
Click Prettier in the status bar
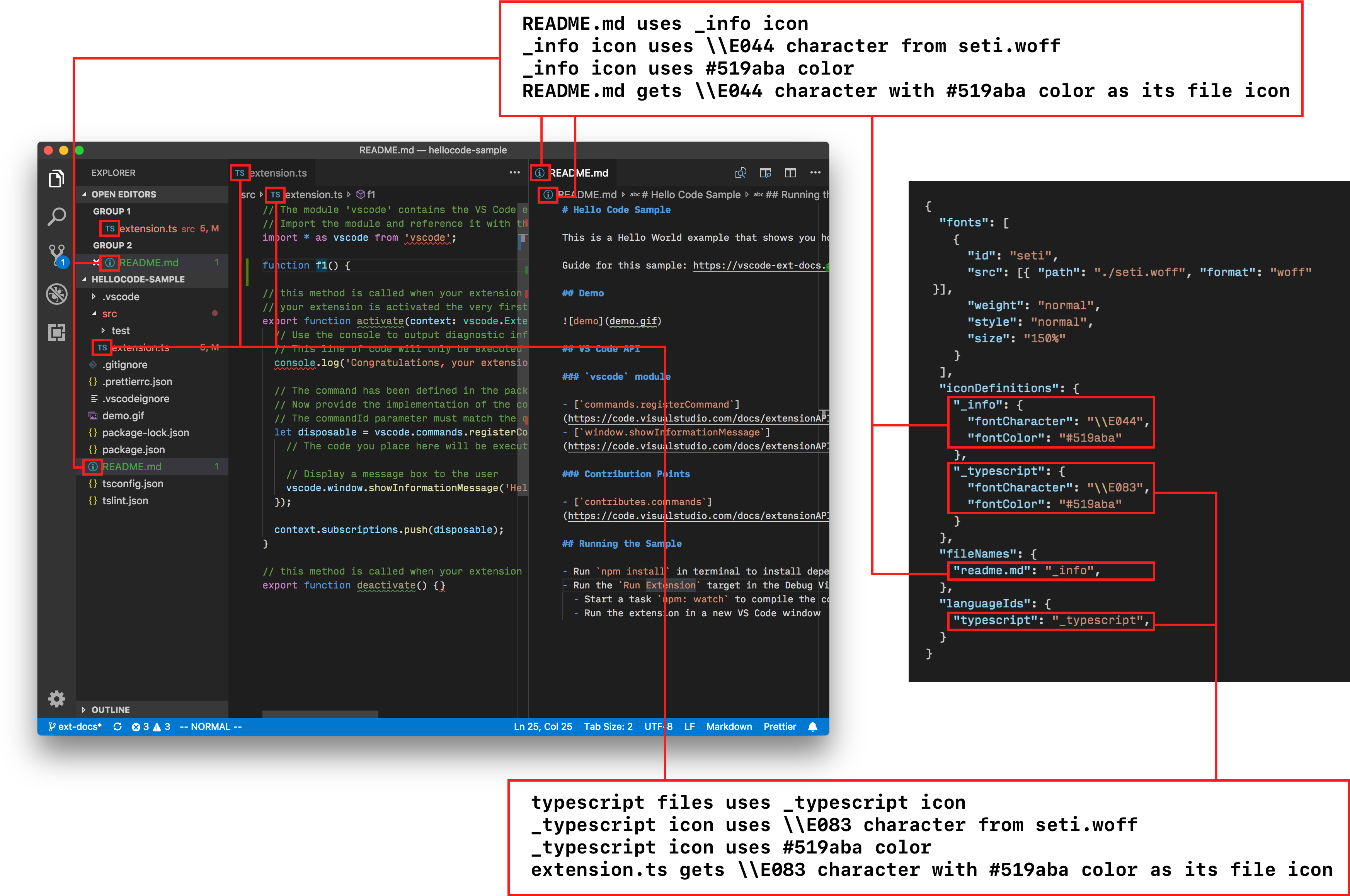click(x=780, y=726)
